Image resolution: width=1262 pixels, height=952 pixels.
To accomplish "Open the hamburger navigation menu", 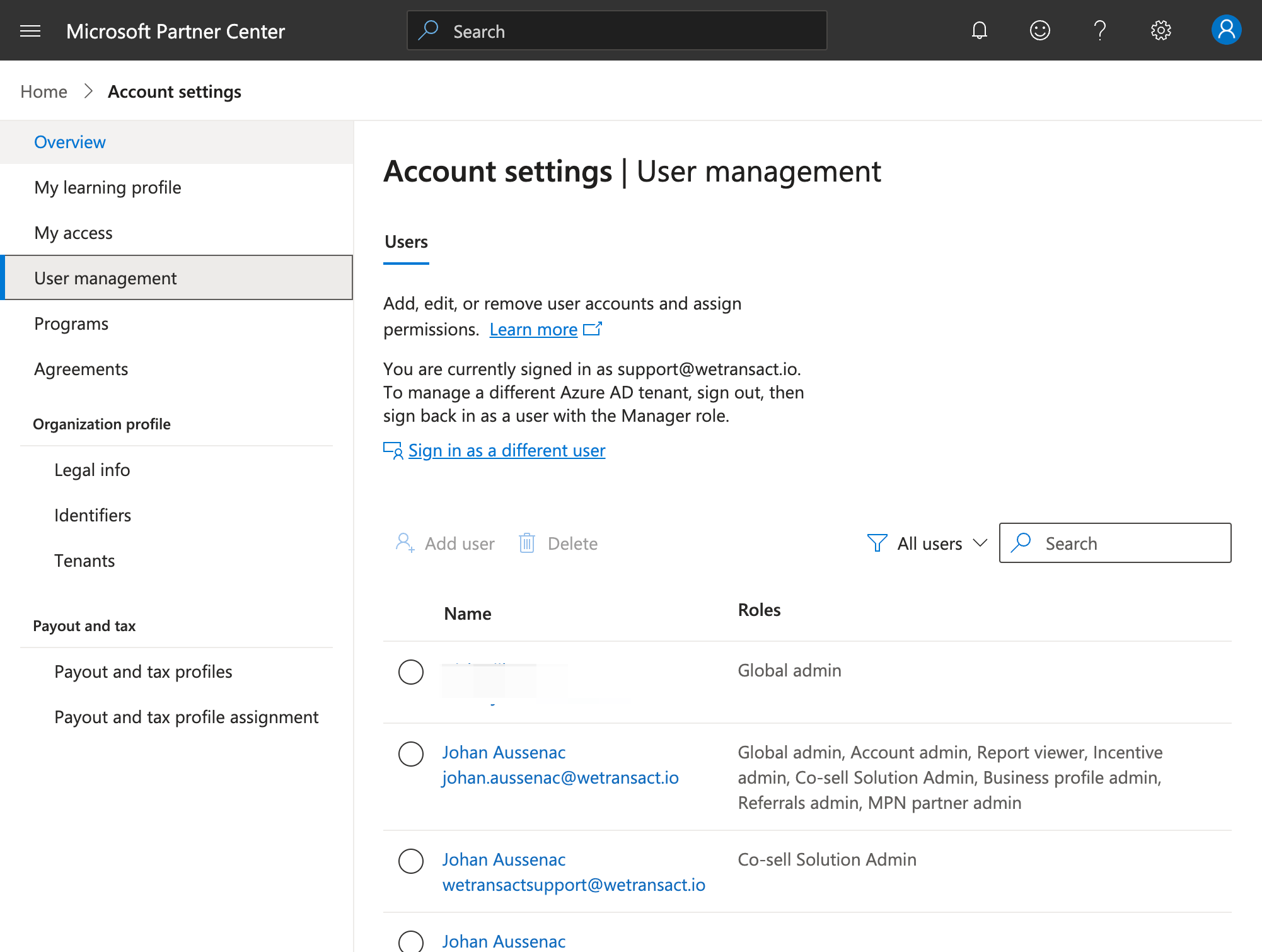I will coord(30,31).
